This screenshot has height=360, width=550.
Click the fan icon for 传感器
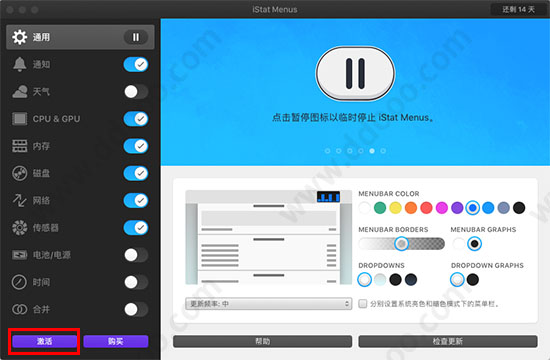pyautogui.click(x=19, y=228)
